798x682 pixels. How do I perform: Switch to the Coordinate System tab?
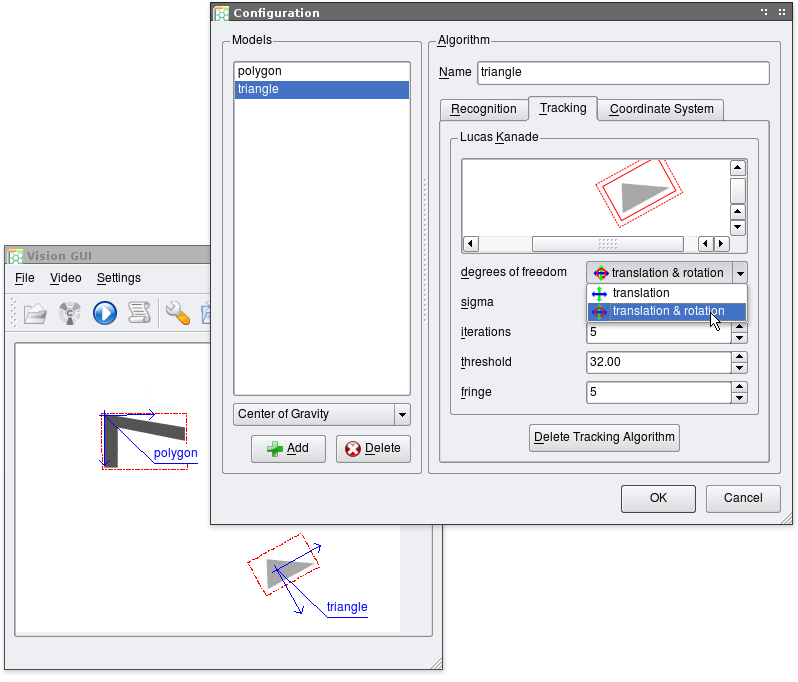tap(661, 109)
